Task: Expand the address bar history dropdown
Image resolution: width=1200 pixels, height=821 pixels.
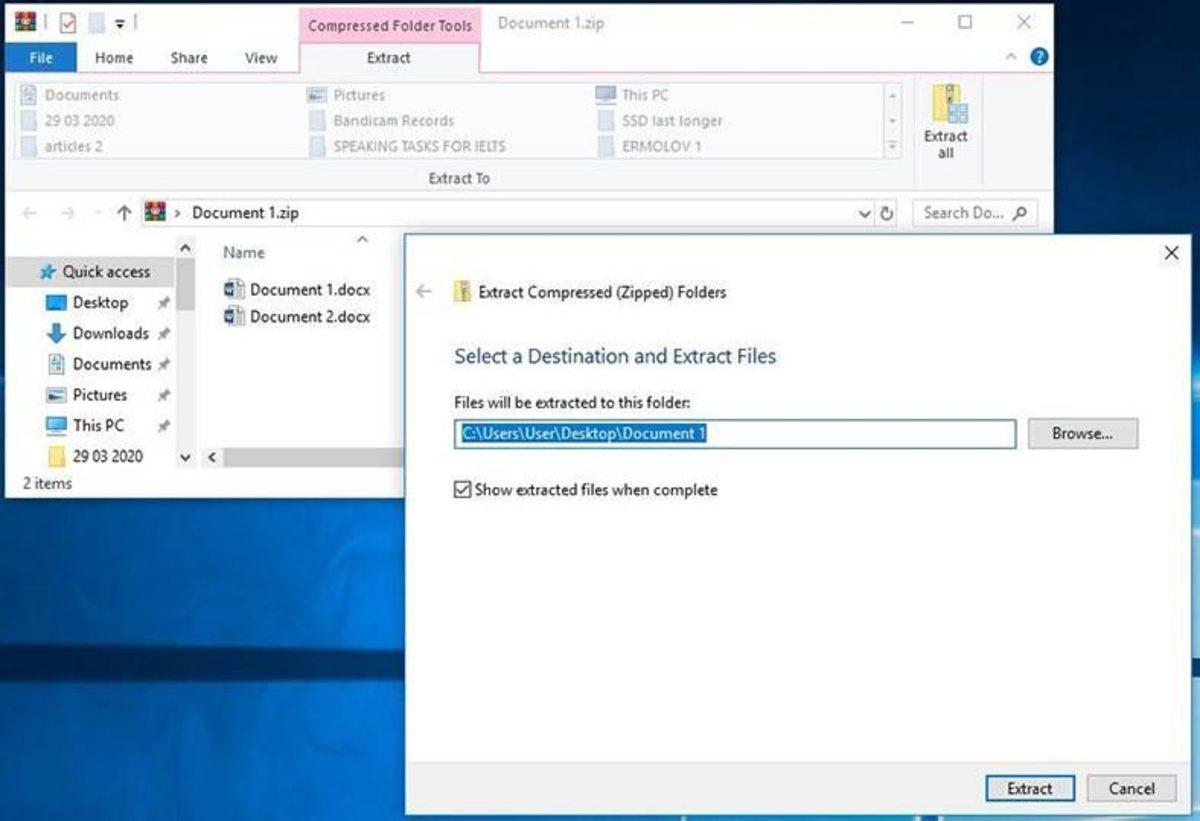Action: [865, 213]
